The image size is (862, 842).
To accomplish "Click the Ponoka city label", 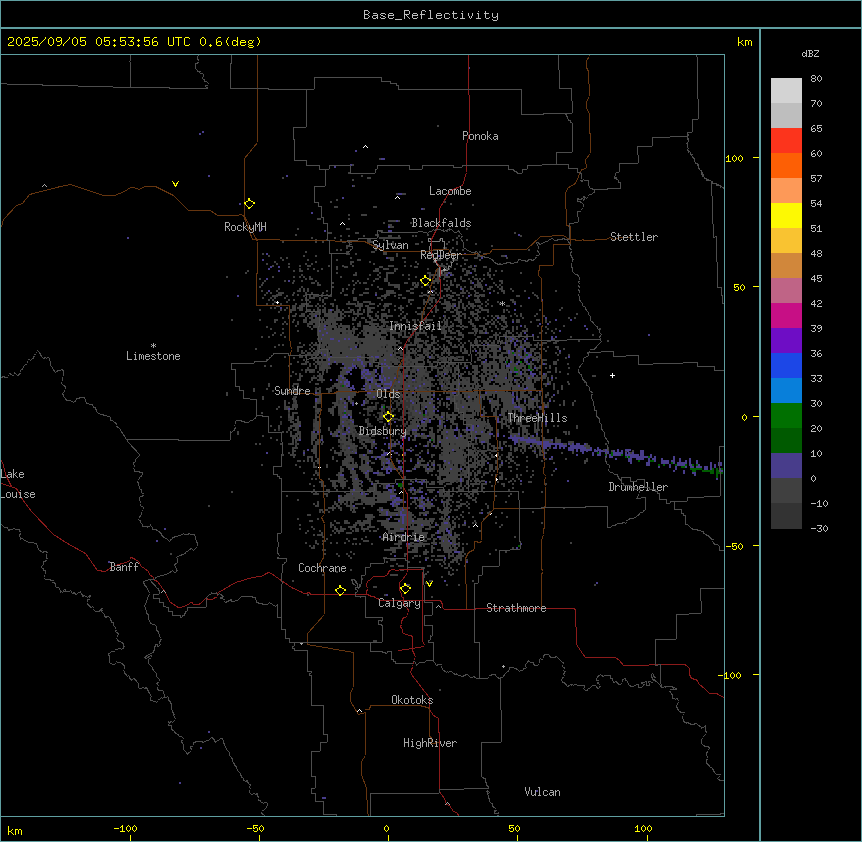I will click(480, 136).
